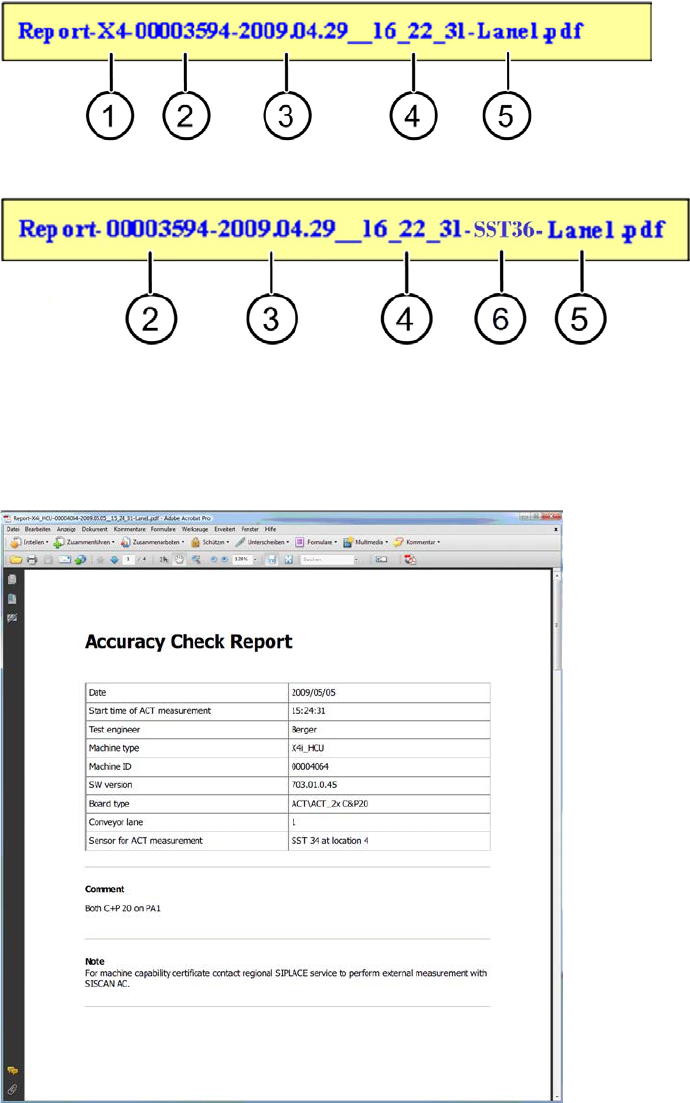Viewport: 690px width, 1103px height.
Task: Open the Fenster menu
Action: click(250, 529)
